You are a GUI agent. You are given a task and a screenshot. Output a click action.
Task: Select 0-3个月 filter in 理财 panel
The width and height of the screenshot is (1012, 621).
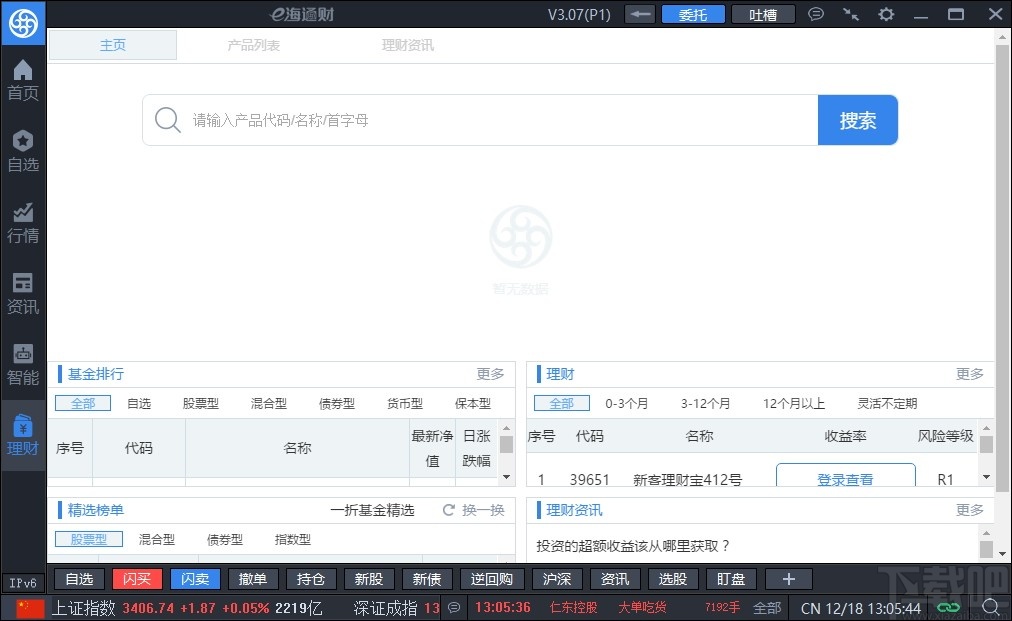(627, 403)
